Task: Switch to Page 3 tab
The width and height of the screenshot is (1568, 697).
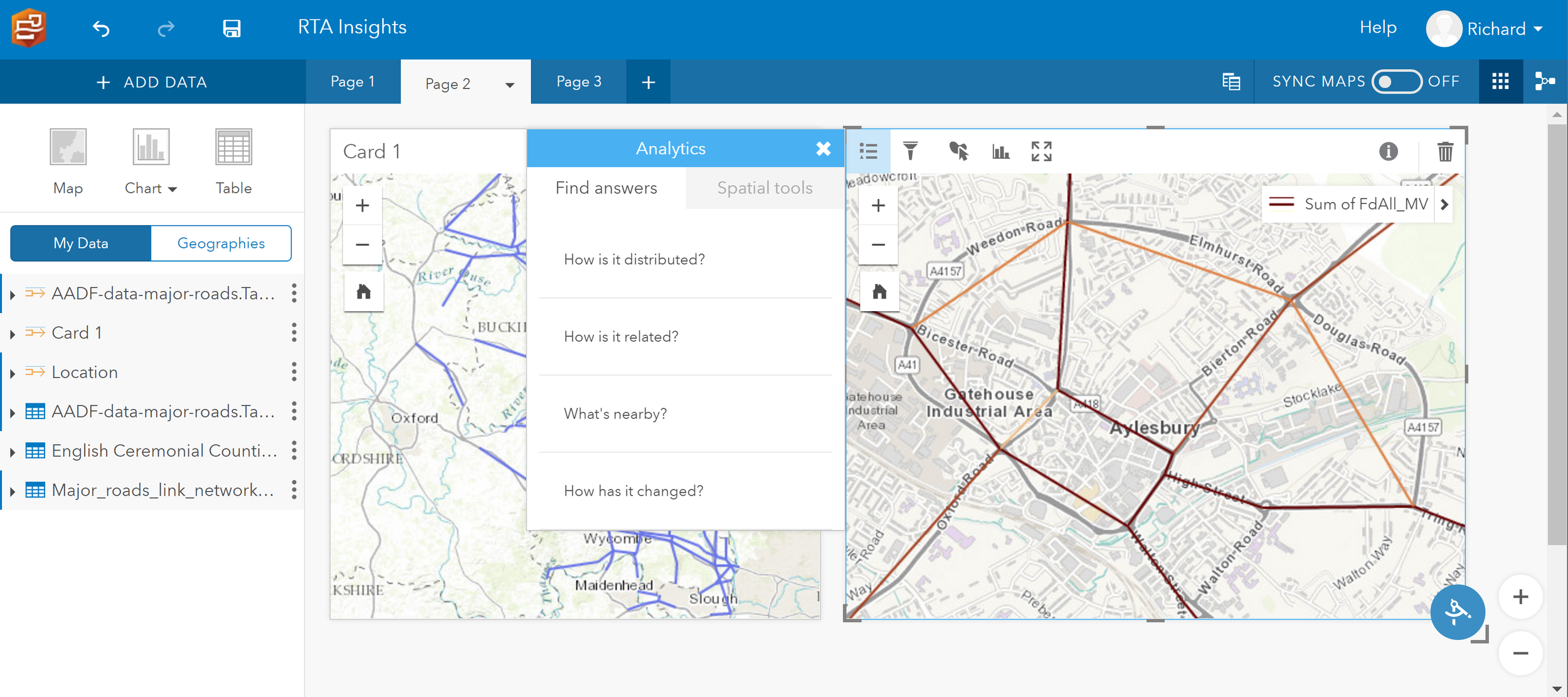Action: point(578,82)
